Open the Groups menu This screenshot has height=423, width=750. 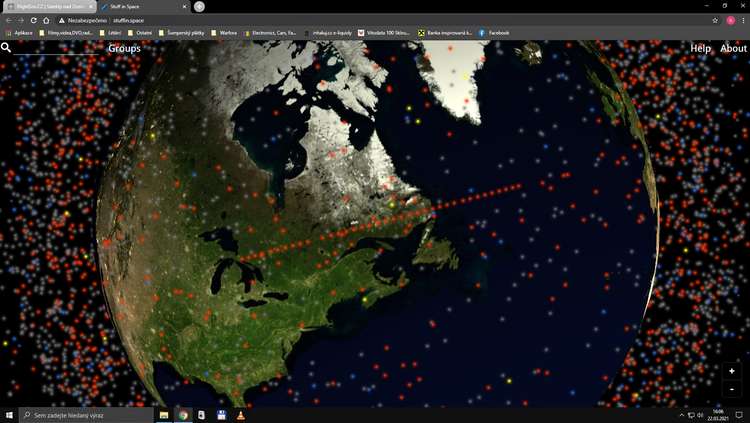coord(124,48)
